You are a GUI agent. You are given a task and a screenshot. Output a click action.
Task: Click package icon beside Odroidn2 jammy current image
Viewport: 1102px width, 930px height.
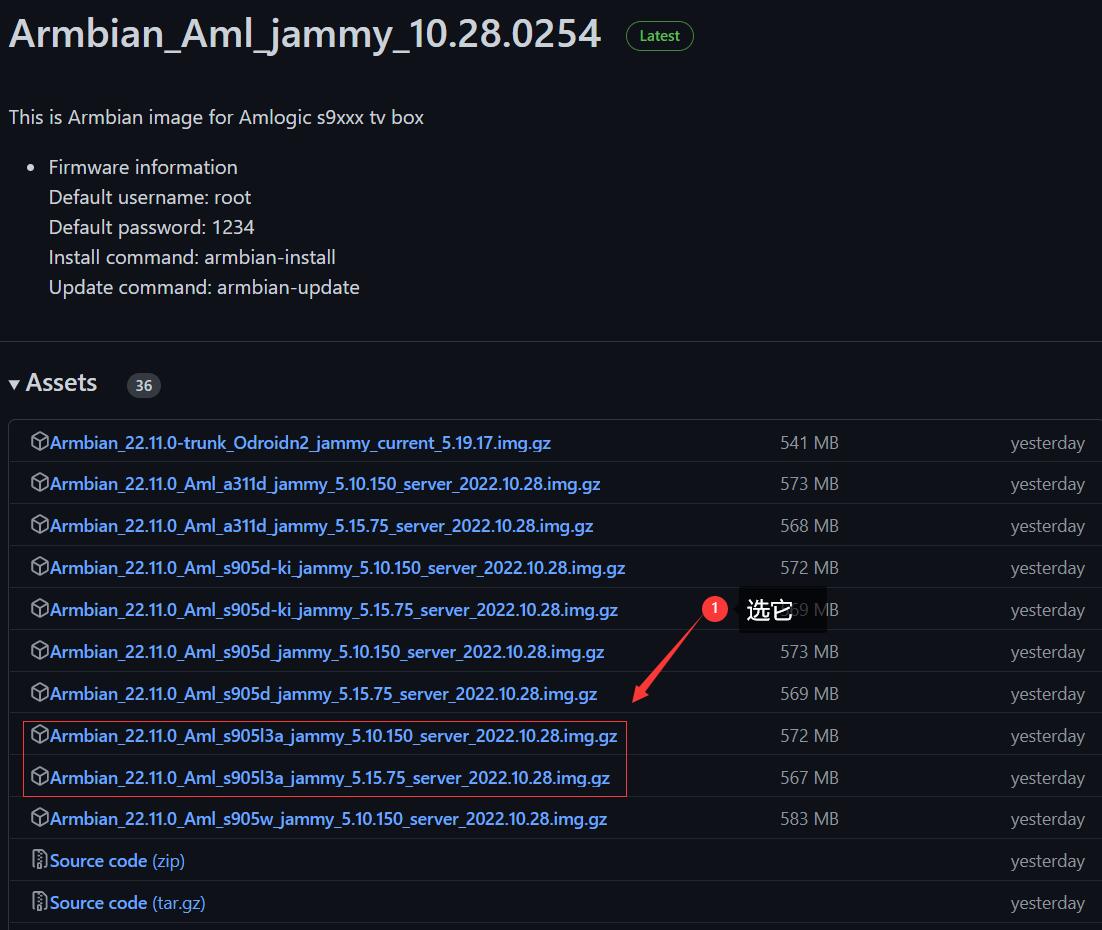40,441
